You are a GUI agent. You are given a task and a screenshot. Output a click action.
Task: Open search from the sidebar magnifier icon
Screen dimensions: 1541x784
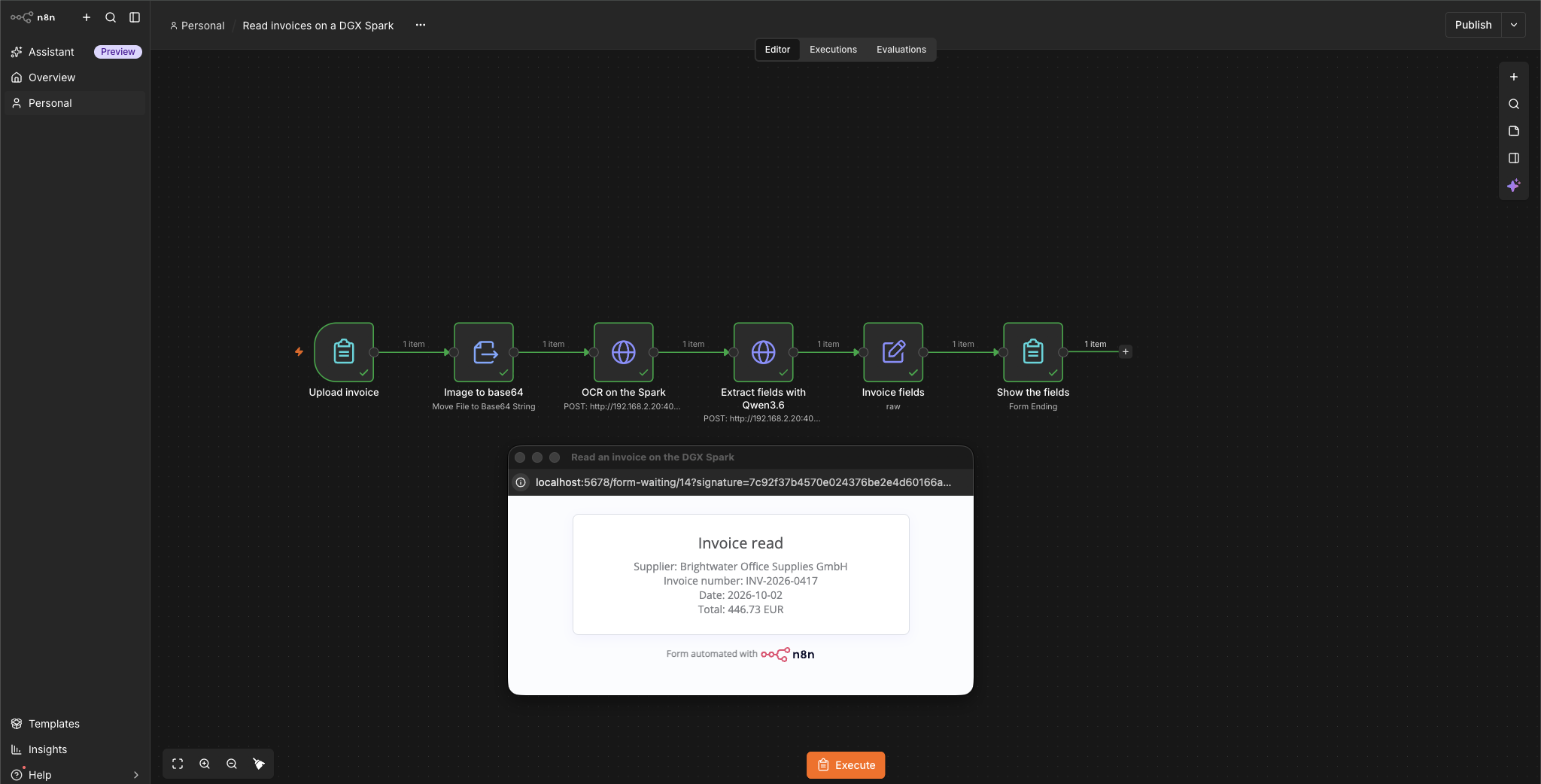click(111, 17)
